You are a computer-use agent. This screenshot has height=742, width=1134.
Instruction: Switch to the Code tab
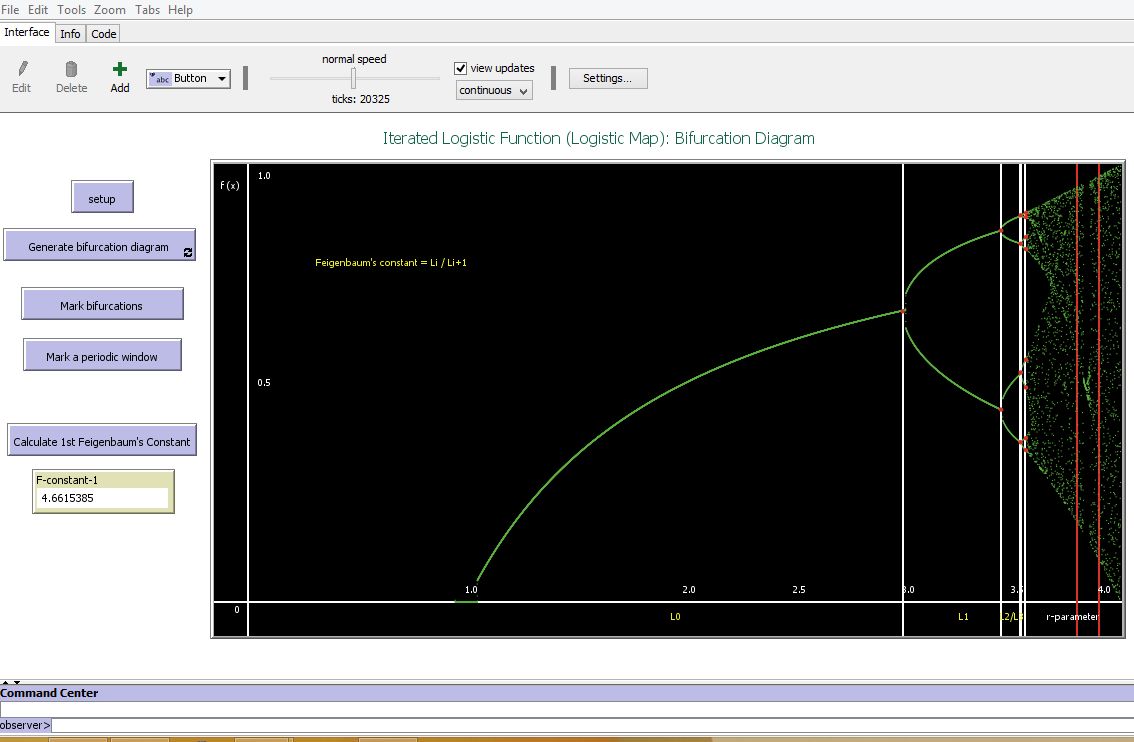(103, 33)
